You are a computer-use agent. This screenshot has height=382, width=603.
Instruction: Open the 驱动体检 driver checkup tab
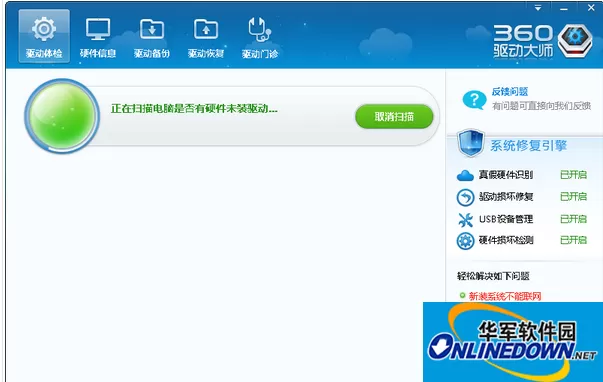tap(44, 36)
